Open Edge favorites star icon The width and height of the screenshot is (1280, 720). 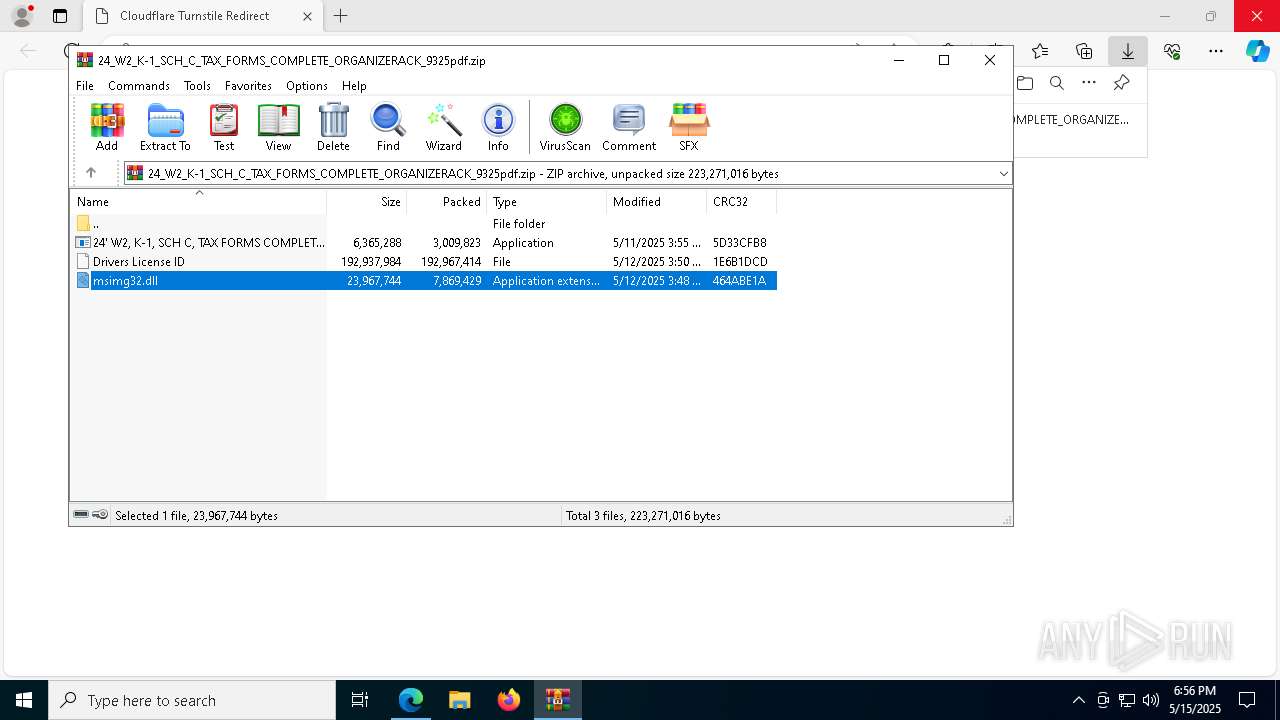[x=1040, y=51]
